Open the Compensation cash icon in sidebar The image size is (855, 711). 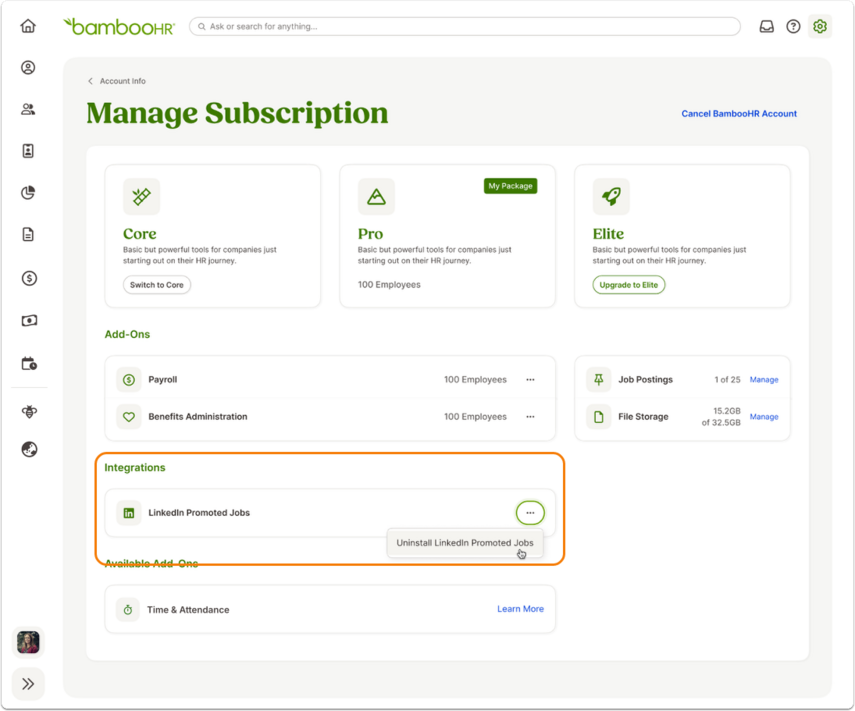pos(29,321)
